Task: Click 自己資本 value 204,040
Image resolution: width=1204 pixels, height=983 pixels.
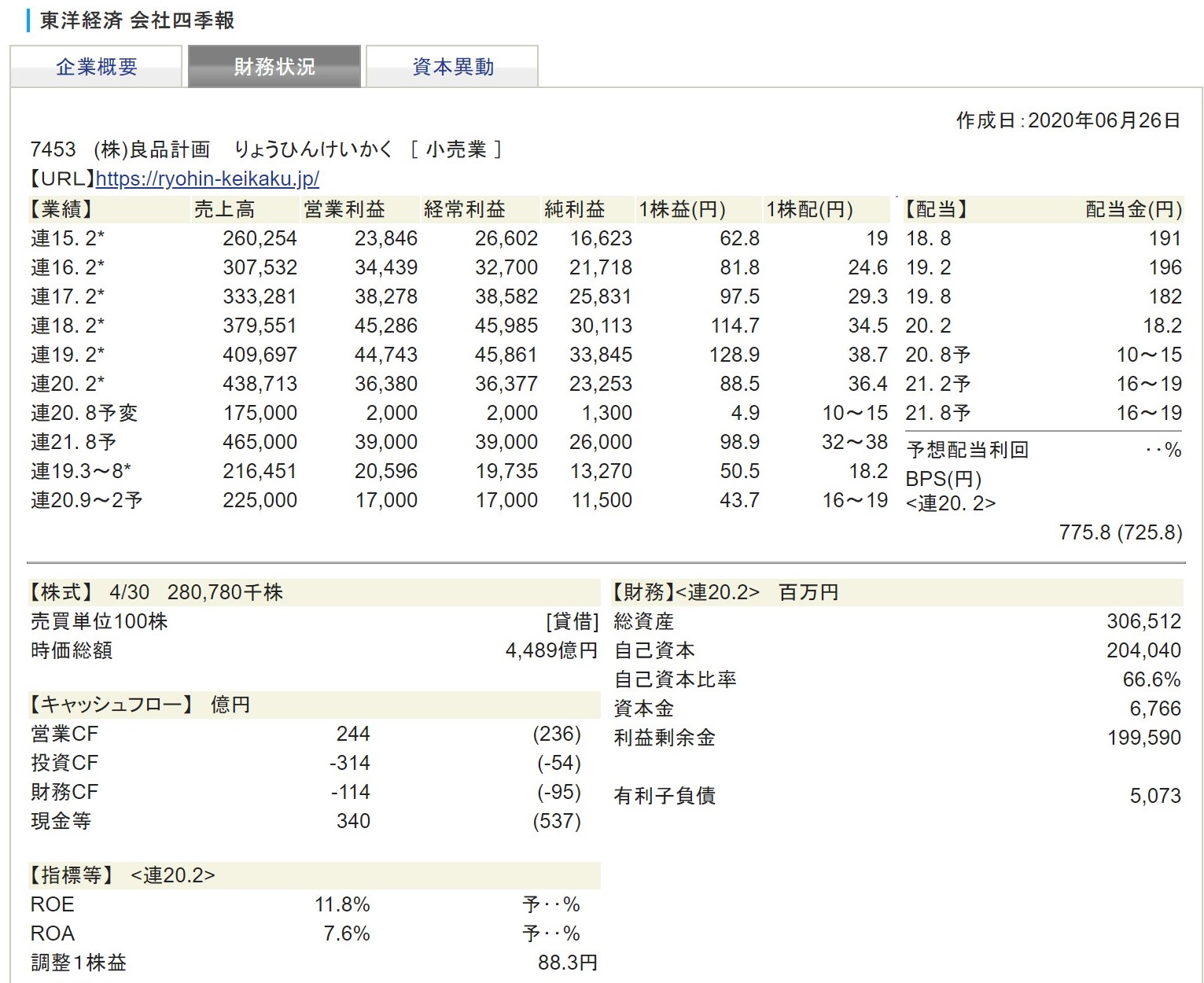Action: [x=1144, y=650]
